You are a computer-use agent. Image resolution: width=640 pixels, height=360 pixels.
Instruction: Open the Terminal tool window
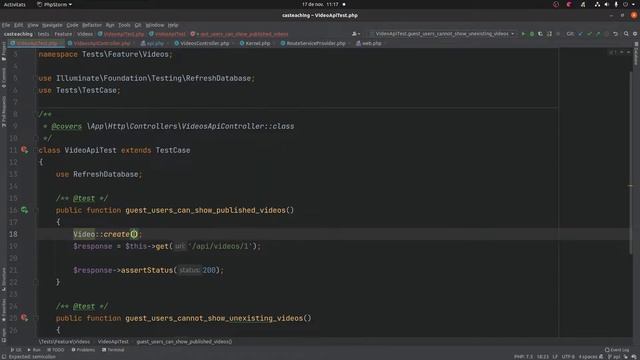[x=113, y=350]
